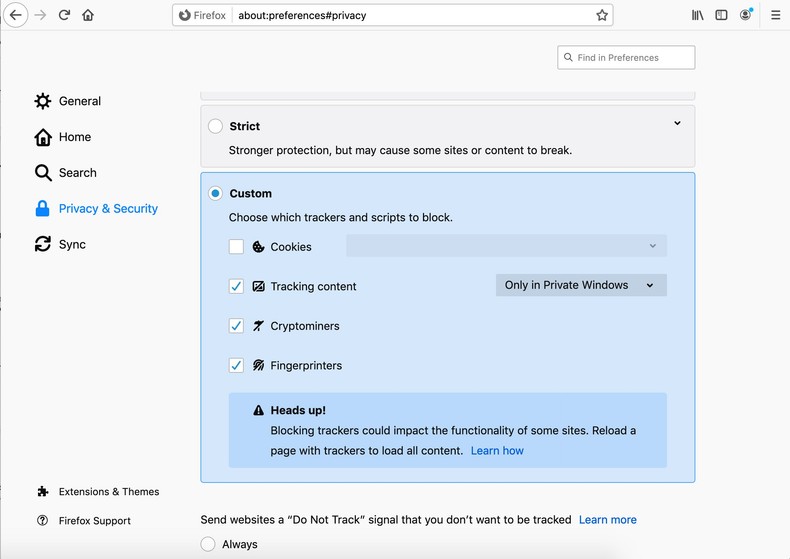Uncheck the Cryptominers checkbox
The height and width of the screenshot is (559, 790).
(236, 326)
